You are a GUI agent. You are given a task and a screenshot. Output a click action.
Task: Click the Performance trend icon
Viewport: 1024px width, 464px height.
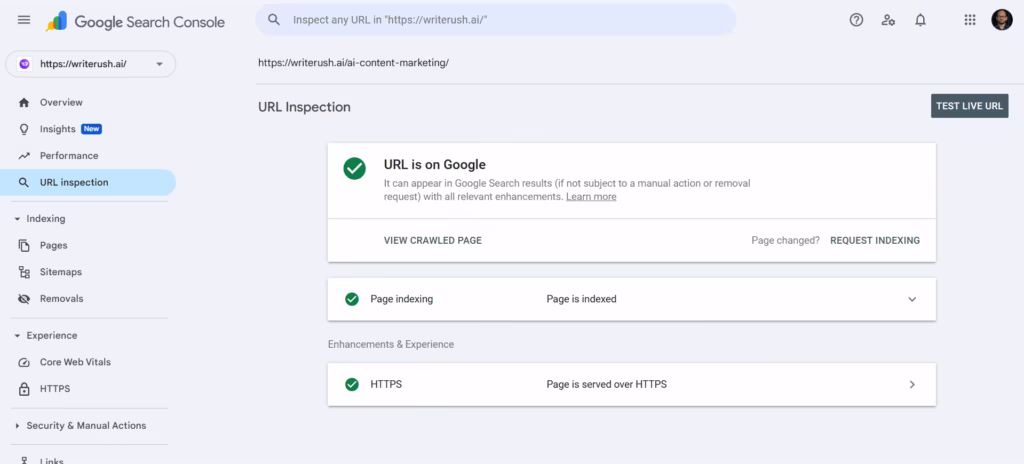tap(24, 156)
